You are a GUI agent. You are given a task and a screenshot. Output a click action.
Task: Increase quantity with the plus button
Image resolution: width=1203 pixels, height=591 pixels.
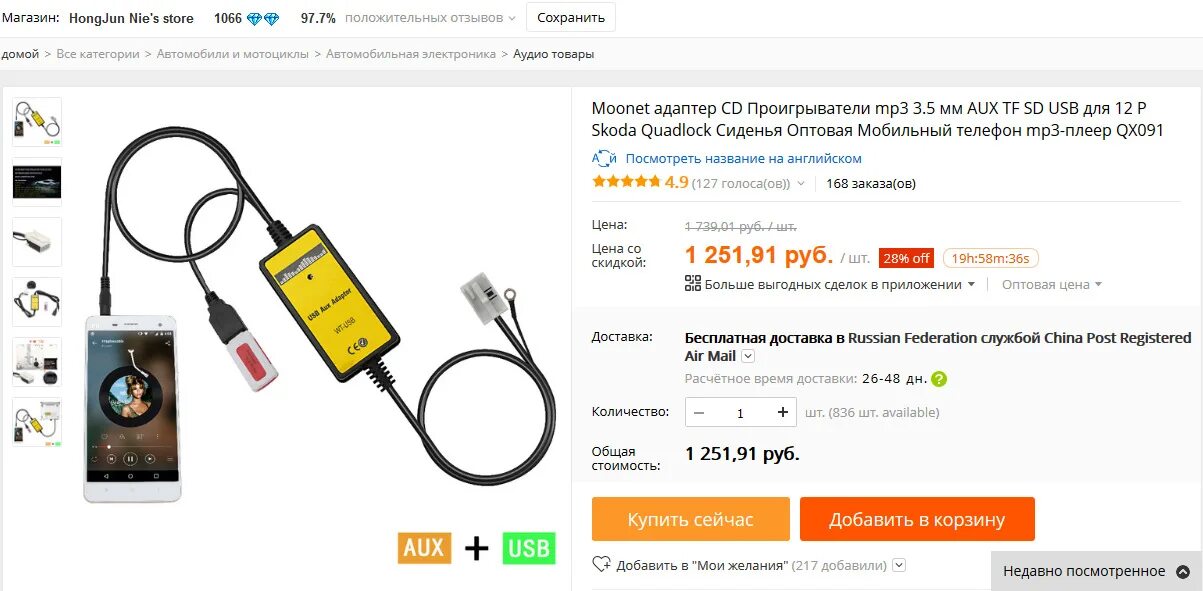[783, 412]
